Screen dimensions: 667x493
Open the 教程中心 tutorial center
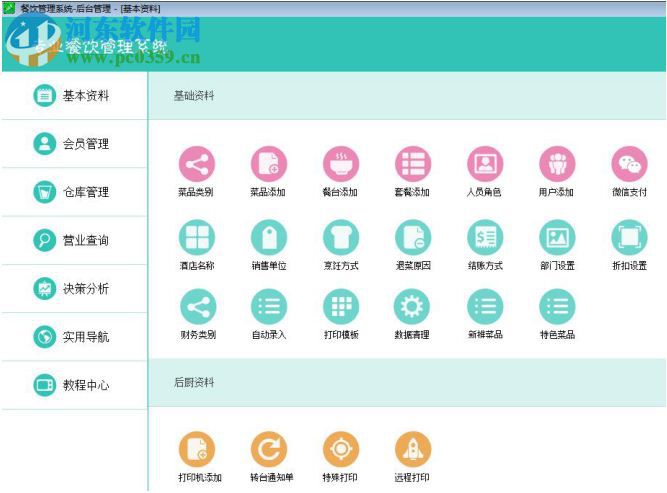[x=74, y=385]
